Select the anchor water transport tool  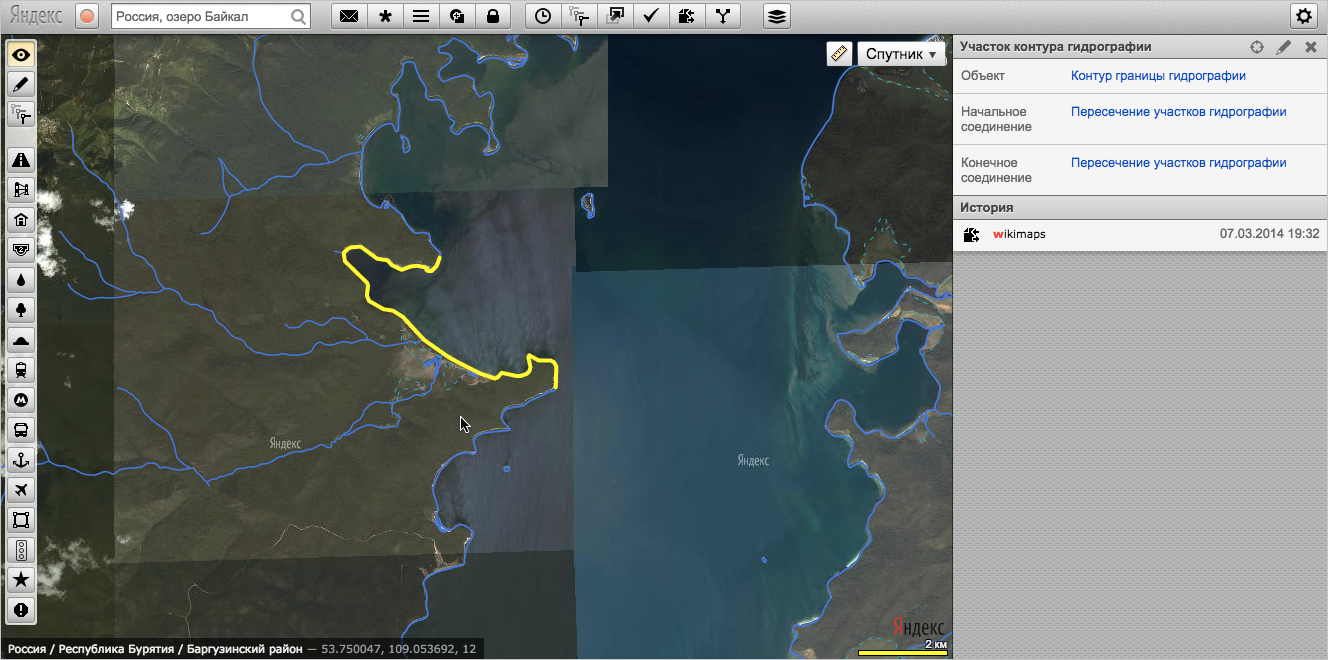[x=21, y=460]
